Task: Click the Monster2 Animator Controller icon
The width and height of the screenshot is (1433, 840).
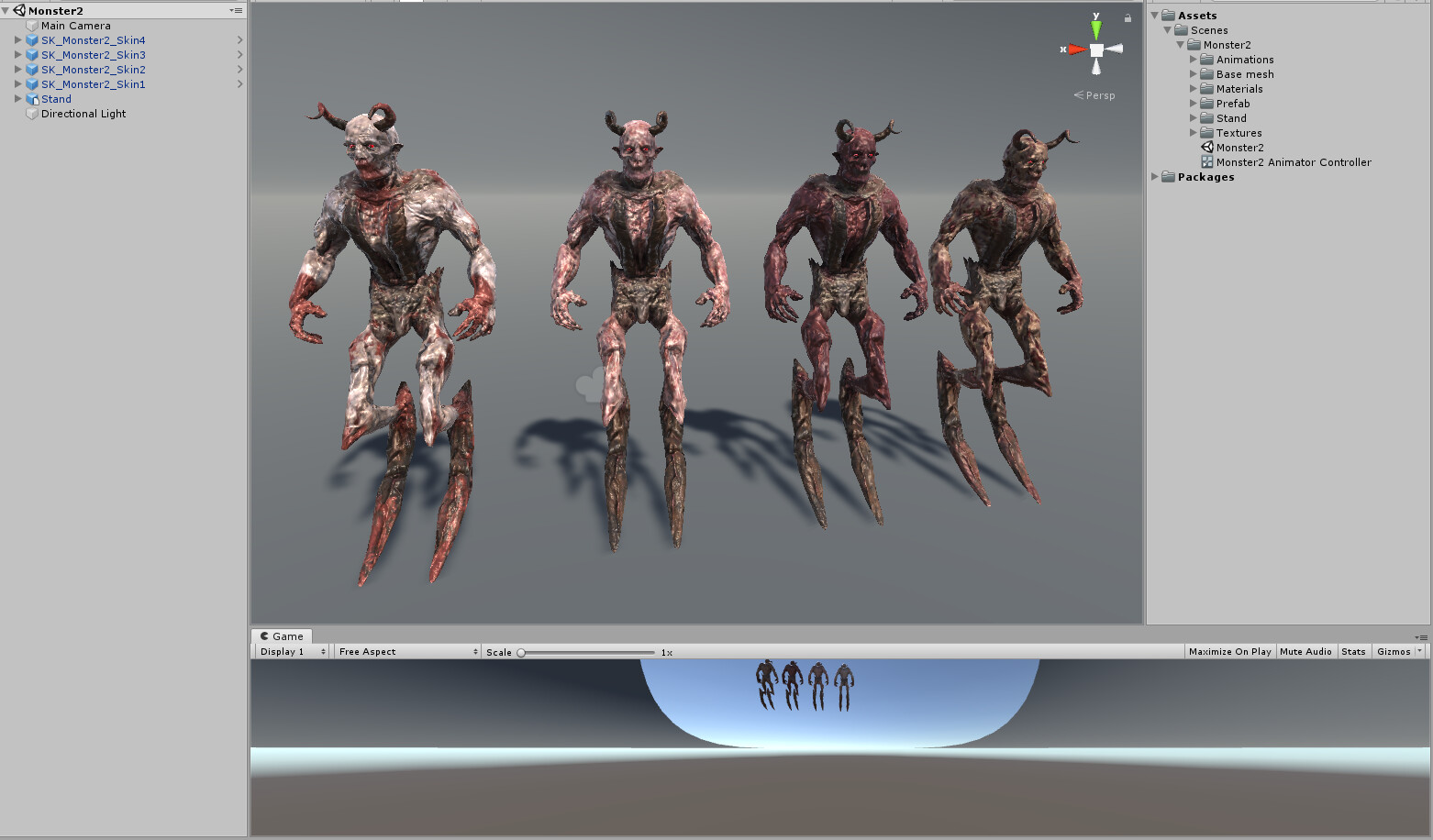Action: click(x=1206, y=161)
